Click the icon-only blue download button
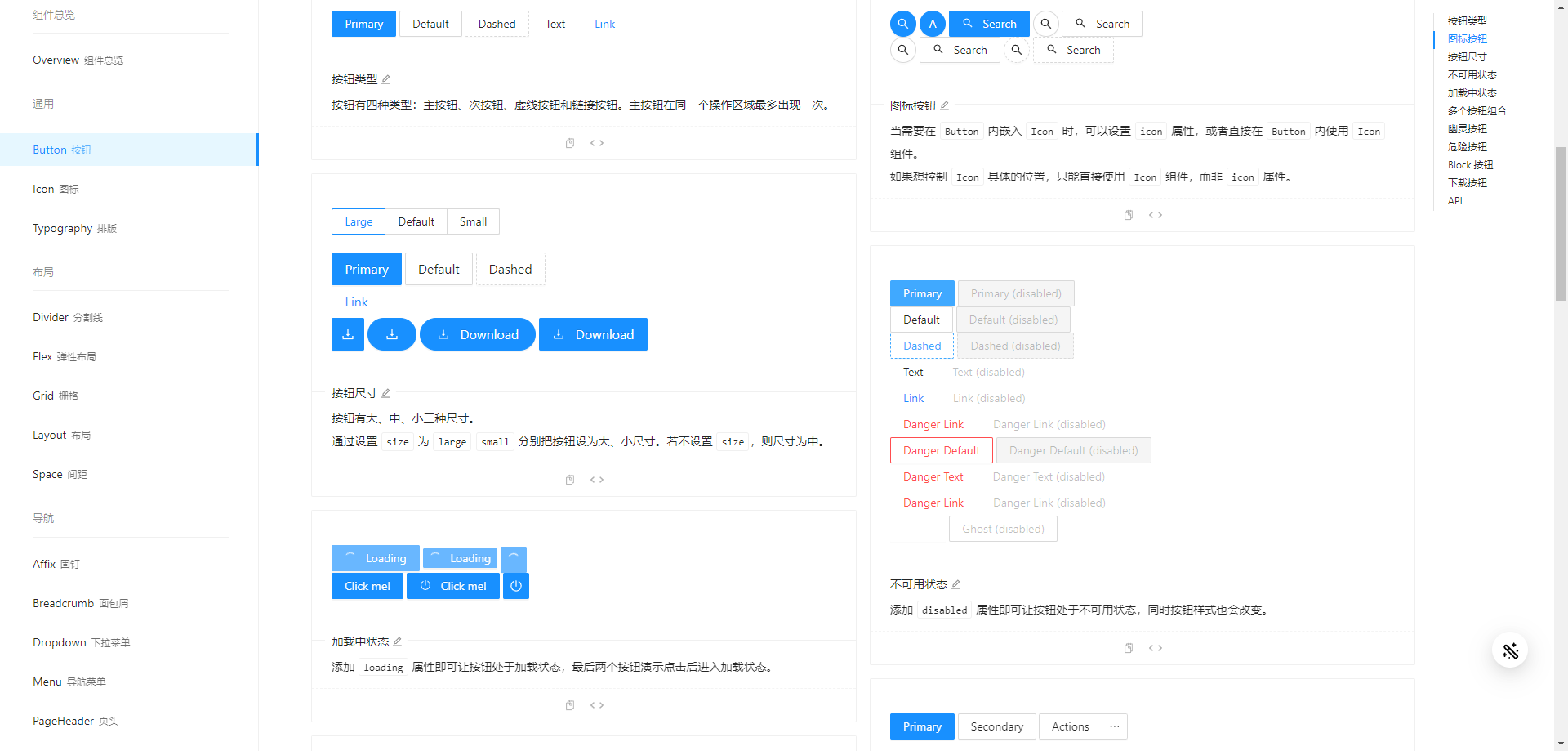Viewport: 1568px width, 751px height. pyautogui.click(x=348, y=334)
